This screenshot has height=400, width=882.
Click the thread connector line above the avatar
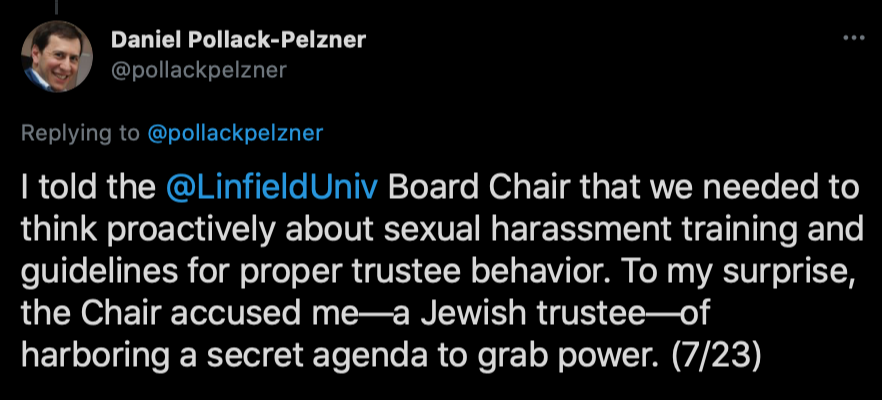57,5
